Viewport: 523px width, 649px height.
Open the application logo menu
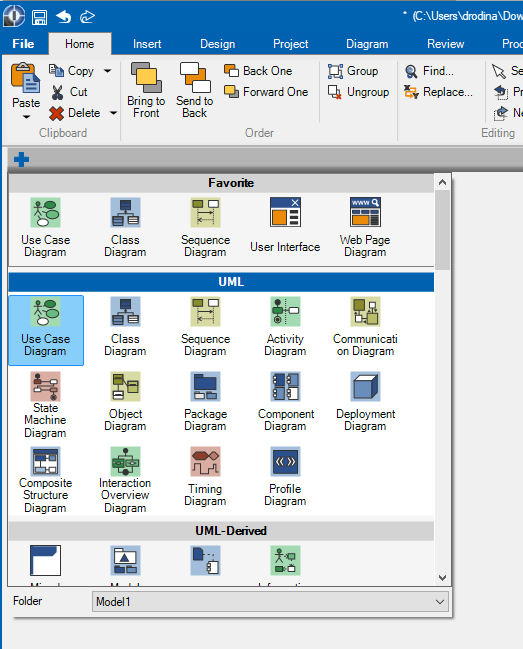click(14, 17)
